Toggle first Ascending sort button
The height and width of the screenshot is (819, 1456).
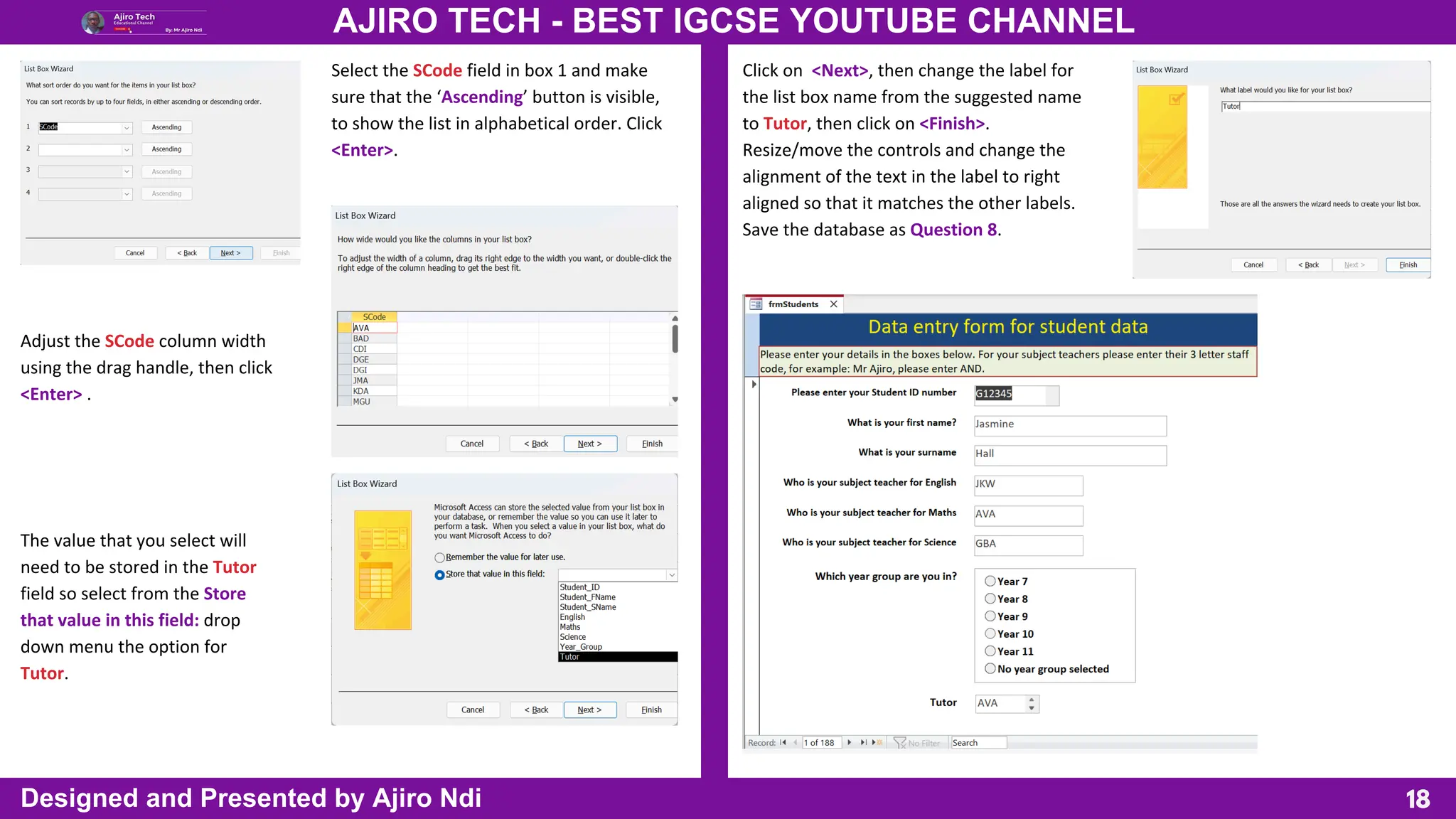pyautogui.click(x=166, y=127)
